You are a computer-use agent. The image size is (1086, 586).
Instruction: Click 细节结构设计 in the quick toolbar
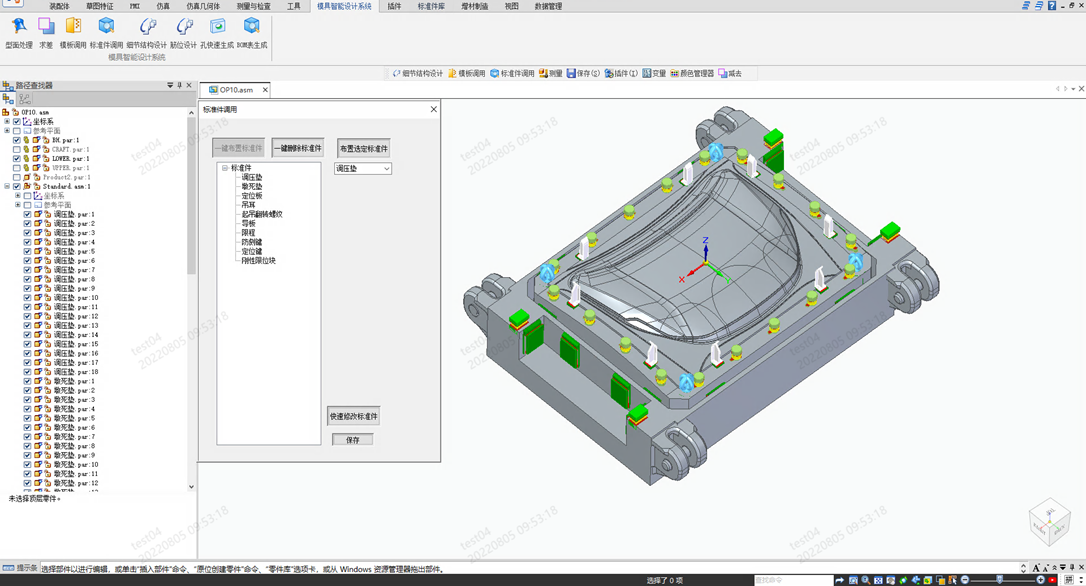click(418, 73)
